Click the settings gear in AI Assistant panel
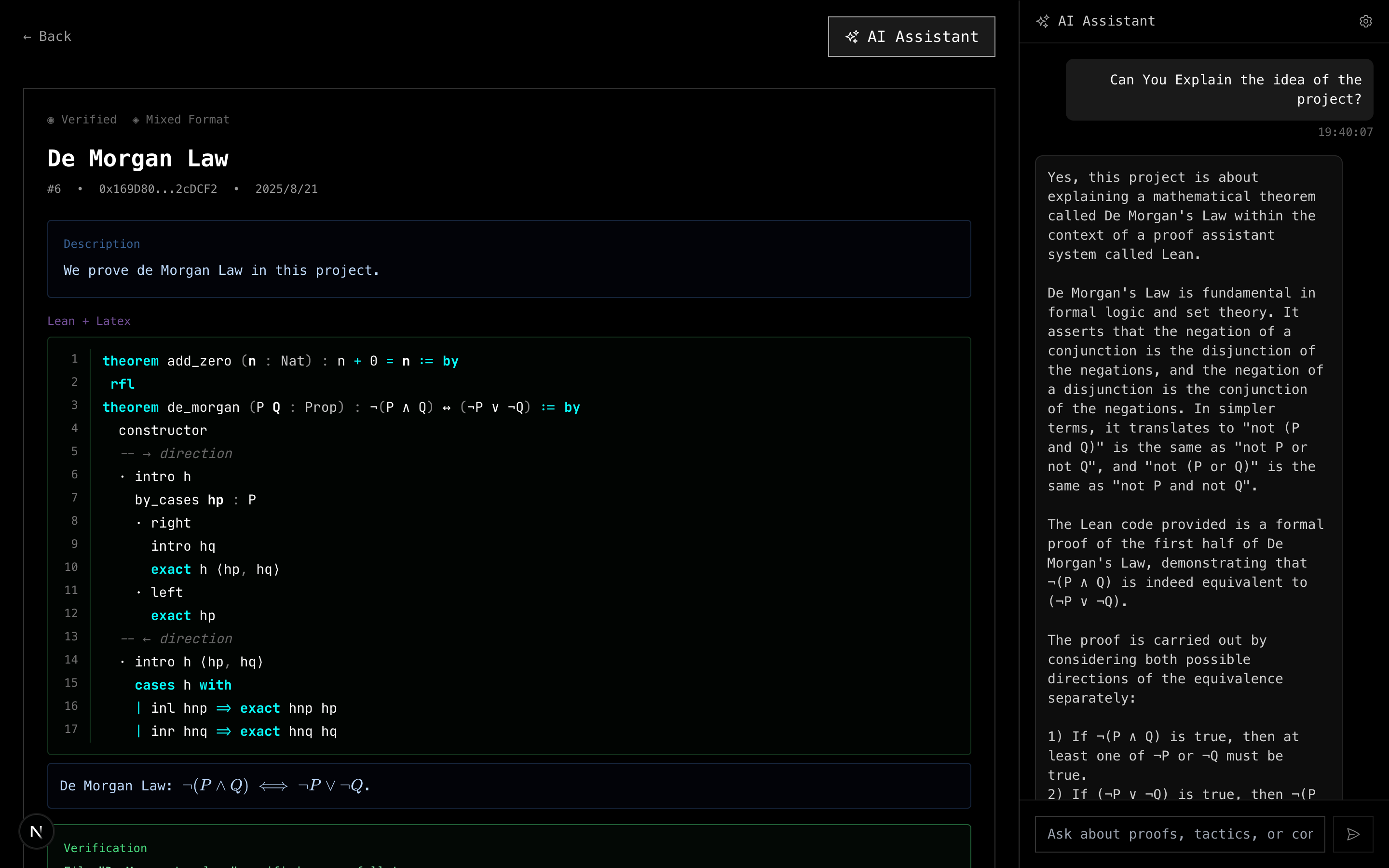 1365,21
